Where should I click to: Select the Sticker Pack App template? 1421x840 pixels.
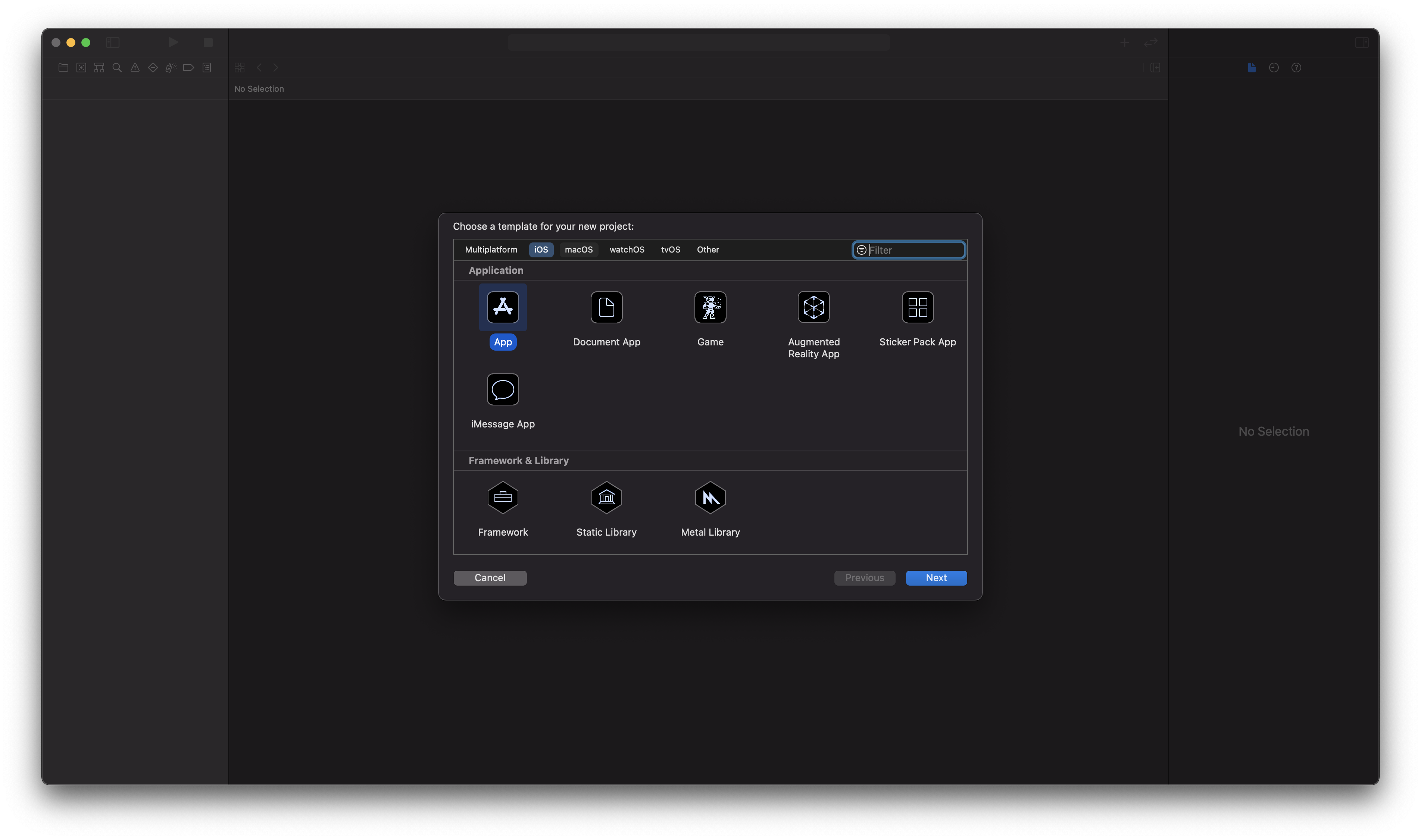point(917,307)
